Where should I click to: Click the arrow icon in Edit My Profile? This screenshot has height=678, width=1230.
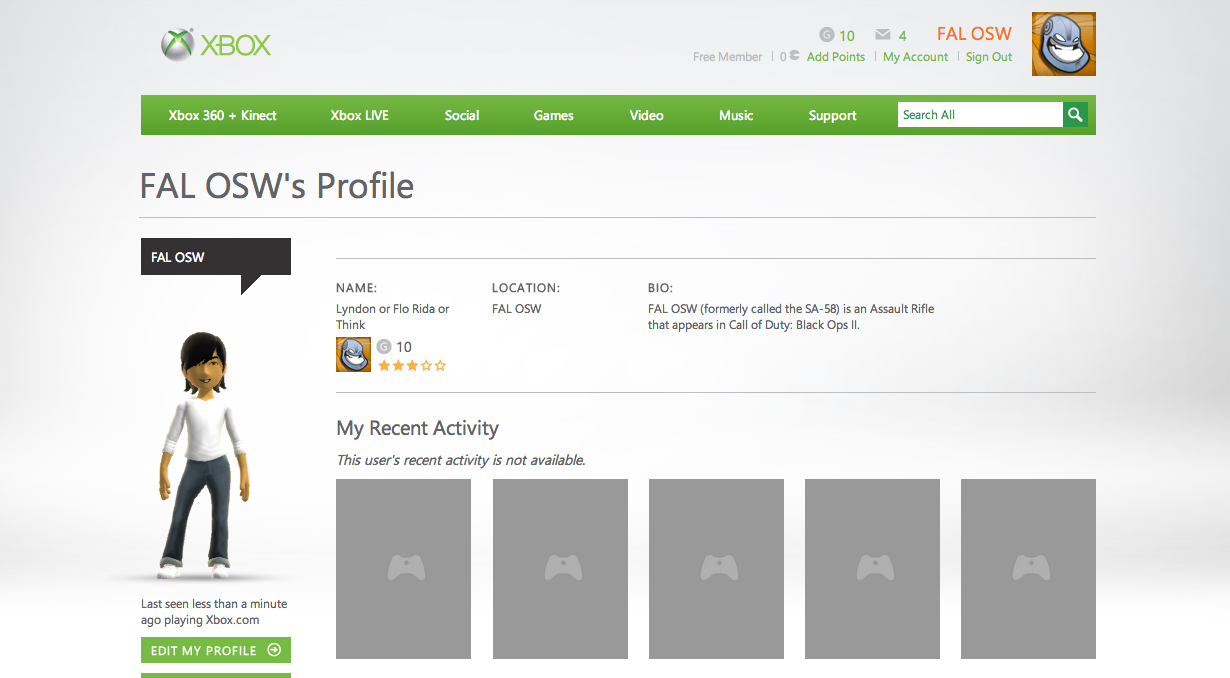[274, 650]
